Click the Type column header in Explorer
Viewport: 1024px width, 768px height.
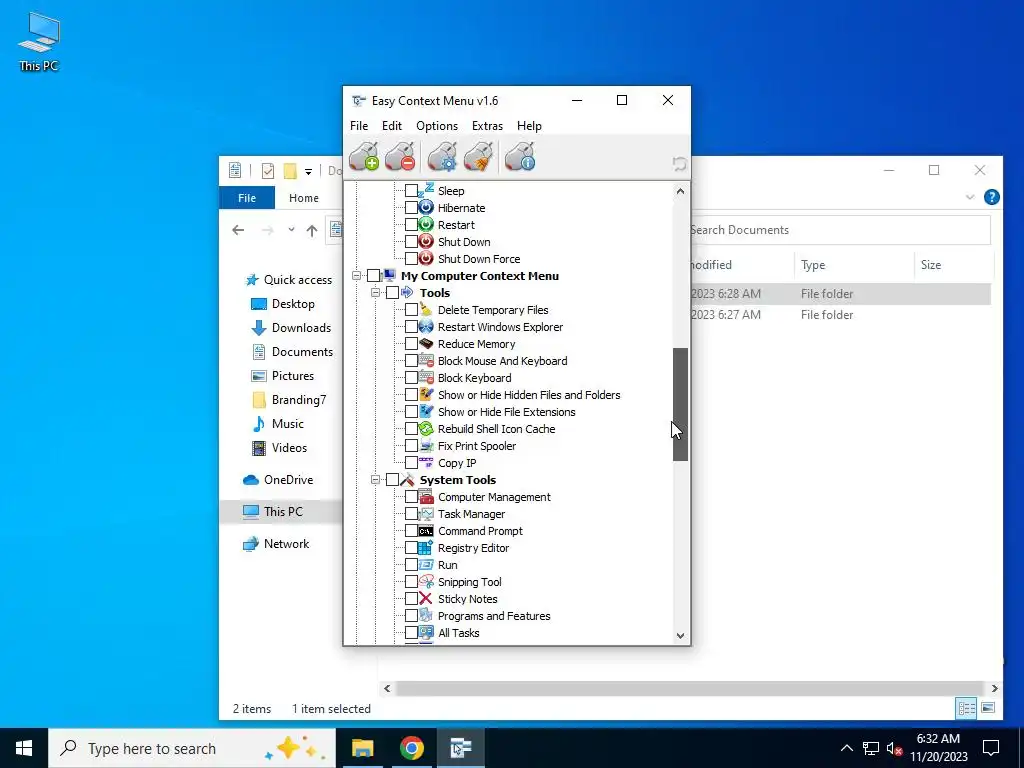point(854,264)
